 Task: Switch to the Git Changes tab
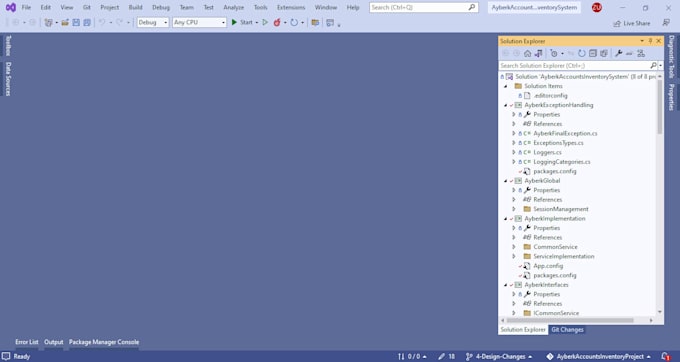567,330
